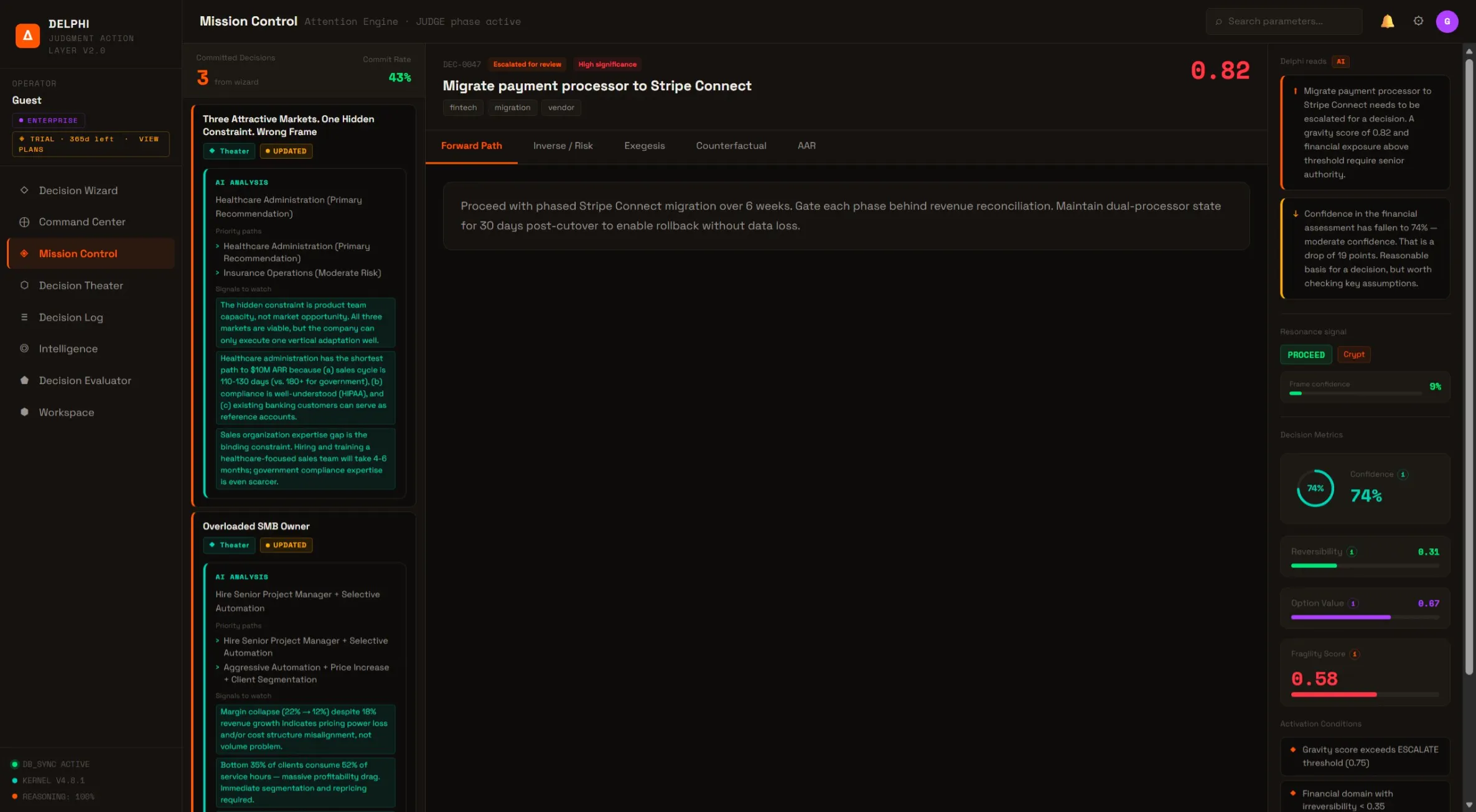Click the PROCEED resonance signal button
This screenshot has width=1476, height=812.
[x=1306, y=355]
